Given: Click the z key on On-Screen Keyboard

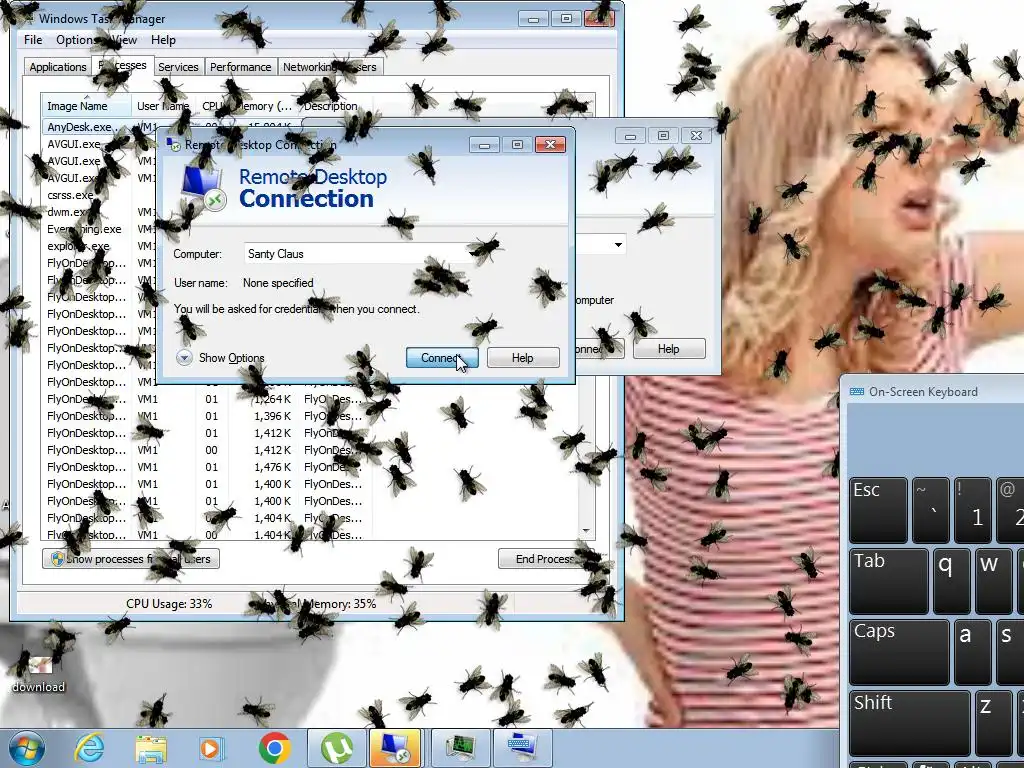Looking at the screenshot, I should pyautogui.click(x=993, y=722).
